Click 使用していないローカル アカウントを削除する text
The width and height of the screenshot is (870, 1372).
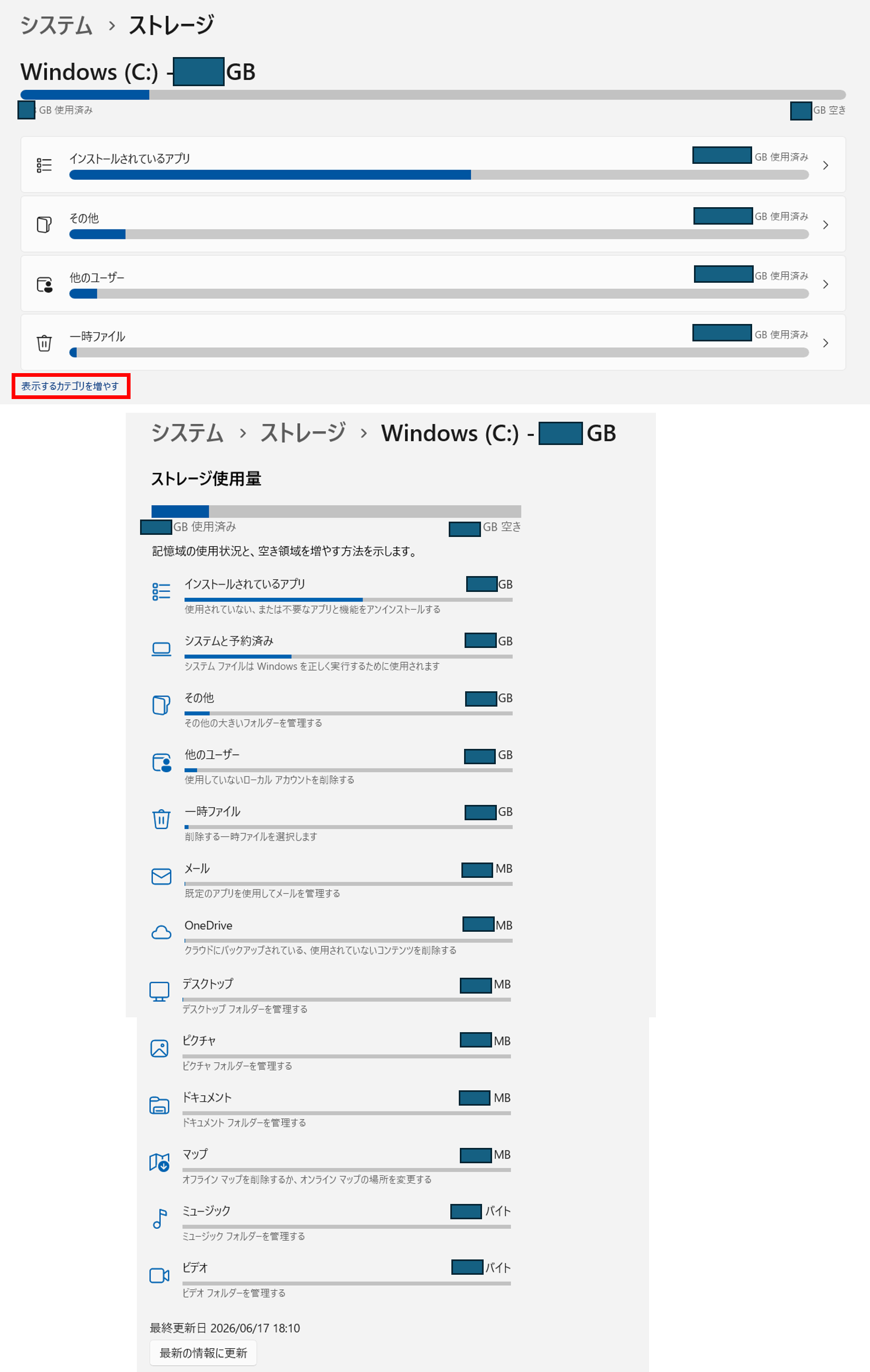coord(270,780)
